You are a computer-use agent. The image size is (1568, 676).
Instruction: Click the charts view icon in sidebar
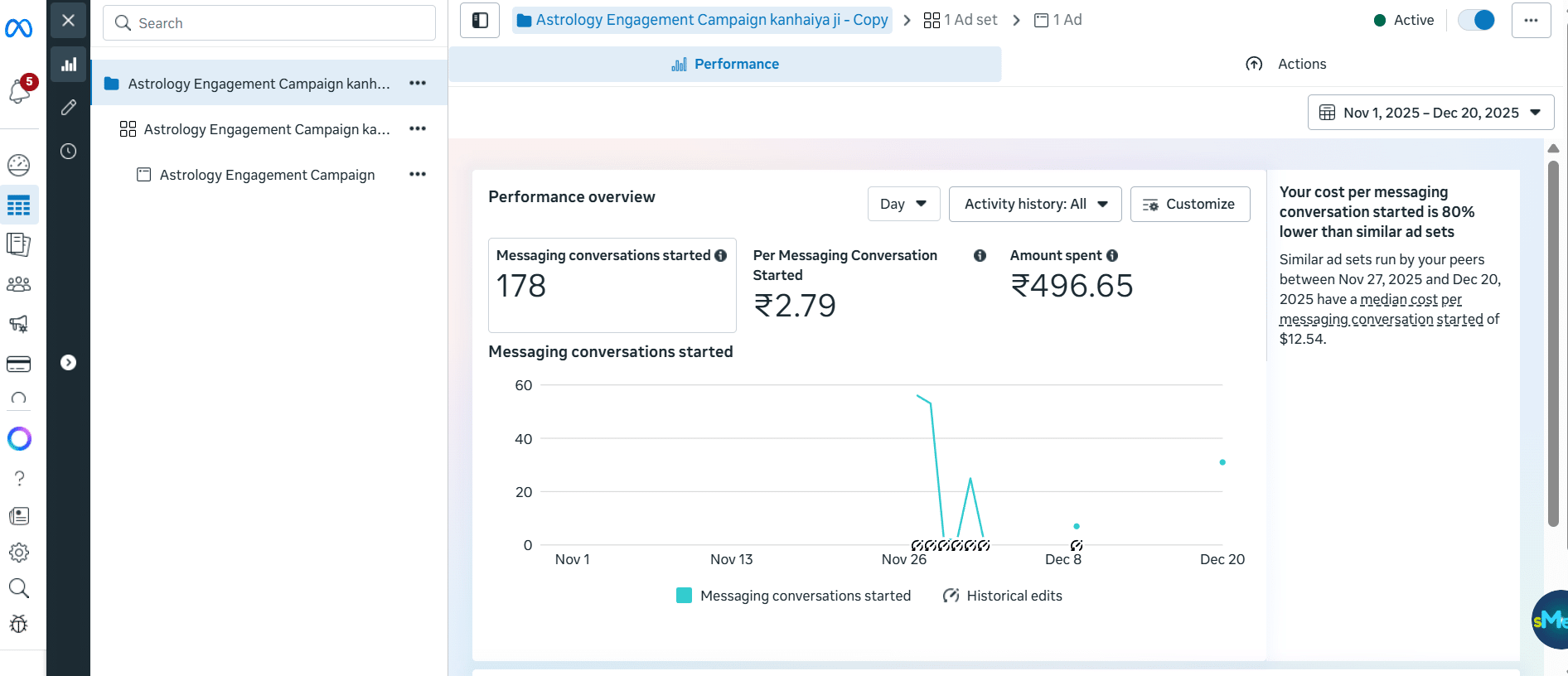click(69, 65)
